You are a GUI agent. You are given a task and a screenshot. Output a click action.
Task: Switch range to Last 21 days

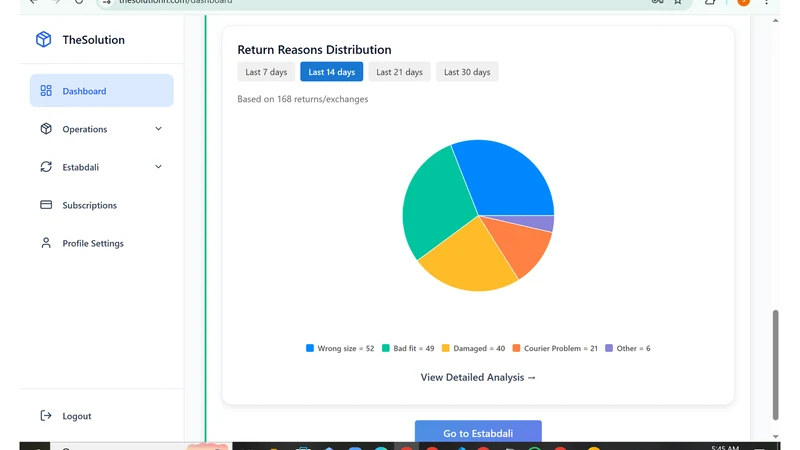[399, 72]
